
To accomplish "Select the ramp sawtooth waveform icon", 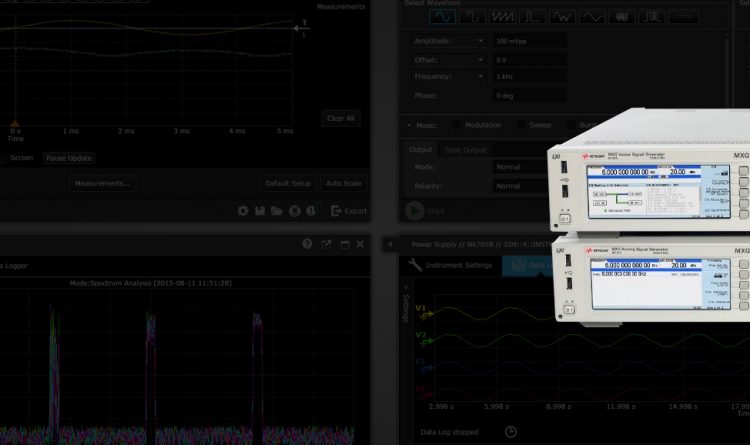I will coord(502,17).
